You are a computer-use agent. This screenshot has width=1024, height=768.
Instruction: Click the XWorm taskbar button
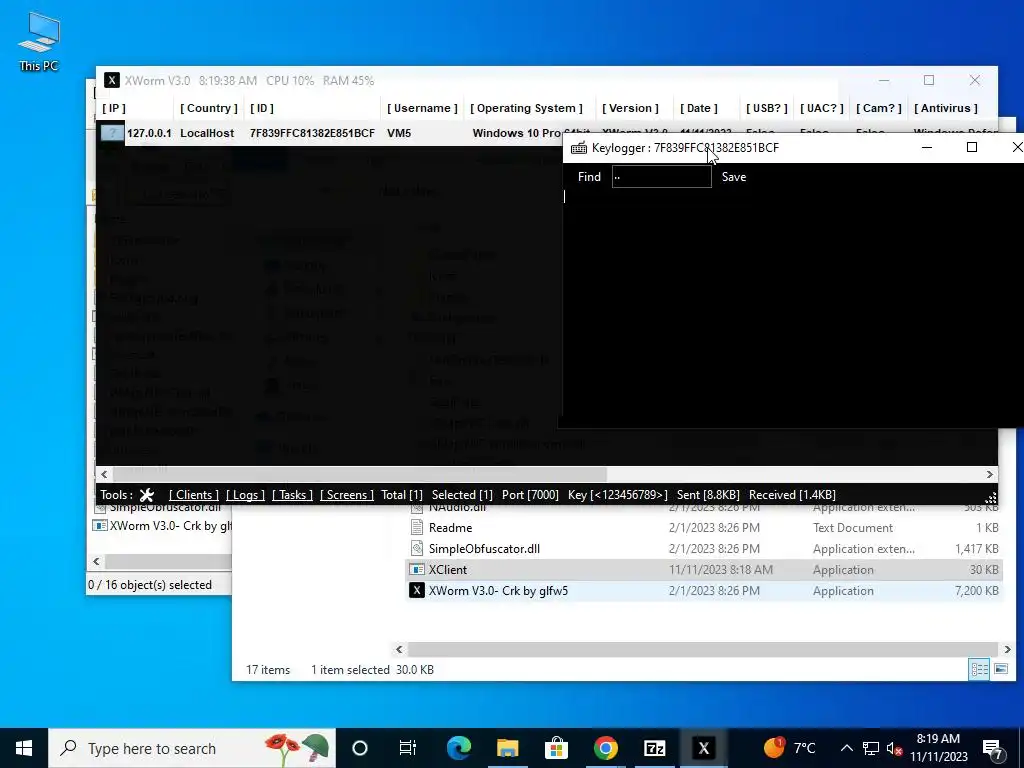pos(703,748)
